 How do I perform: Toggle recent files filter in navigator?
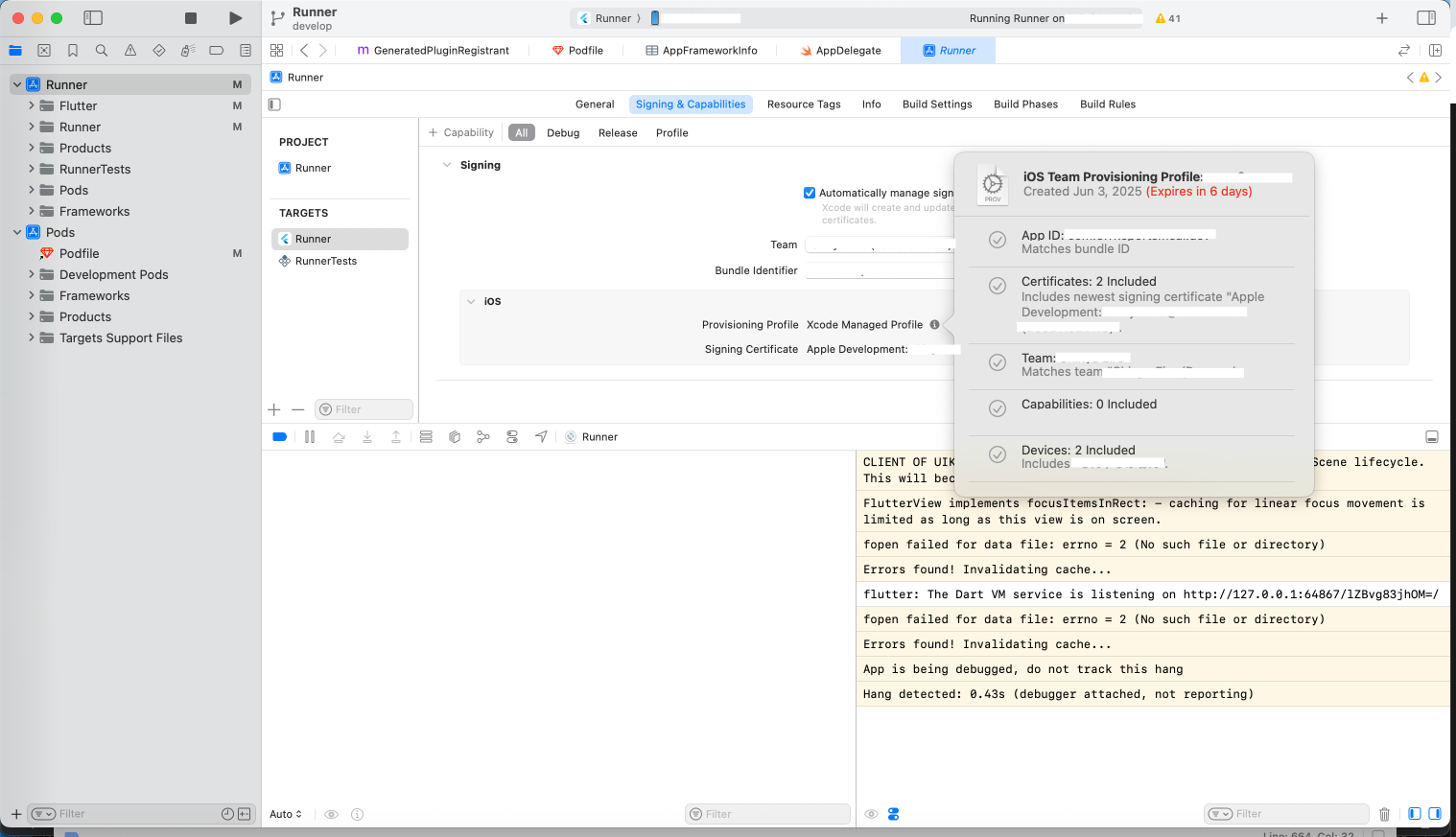[227, 814]
